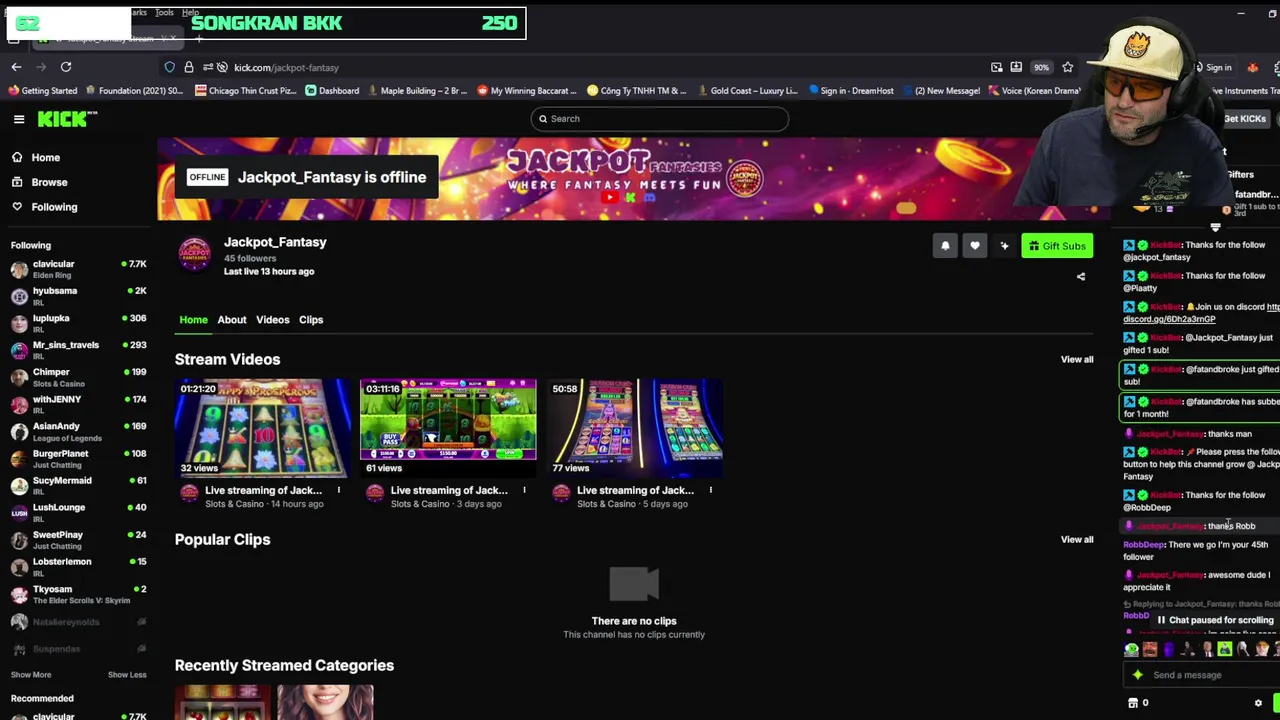Open options for the 3 days ago video
Viewport: 1280px width, 720px height.
(524, 490)
